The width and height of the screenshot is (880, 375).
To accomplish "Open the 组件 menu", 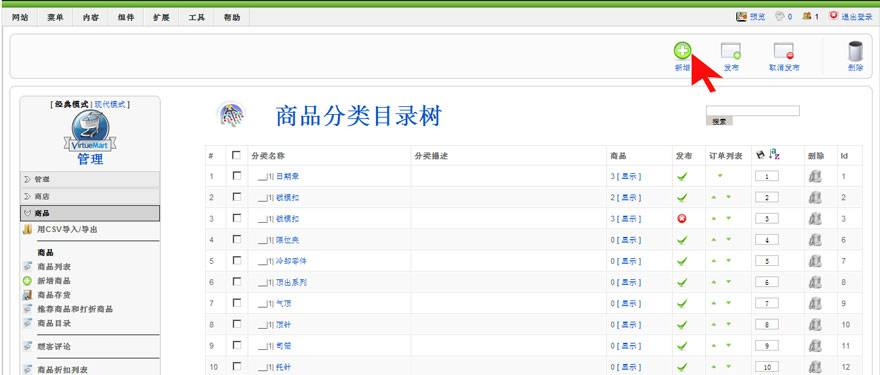I will (126, 17).
